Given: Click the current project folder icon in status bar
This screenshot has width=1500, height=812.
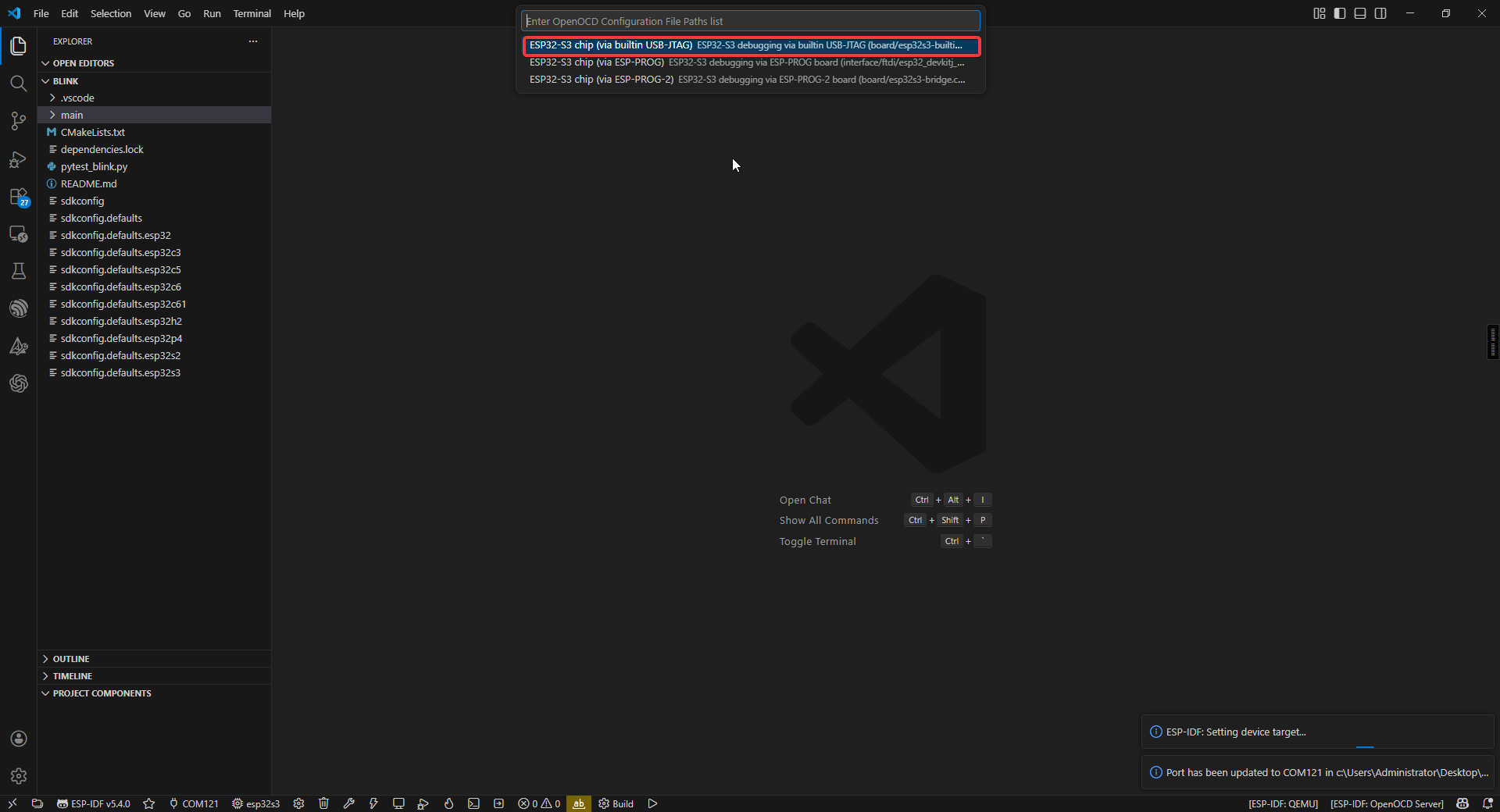Looking at the screenshot, I should pos(37,803).
